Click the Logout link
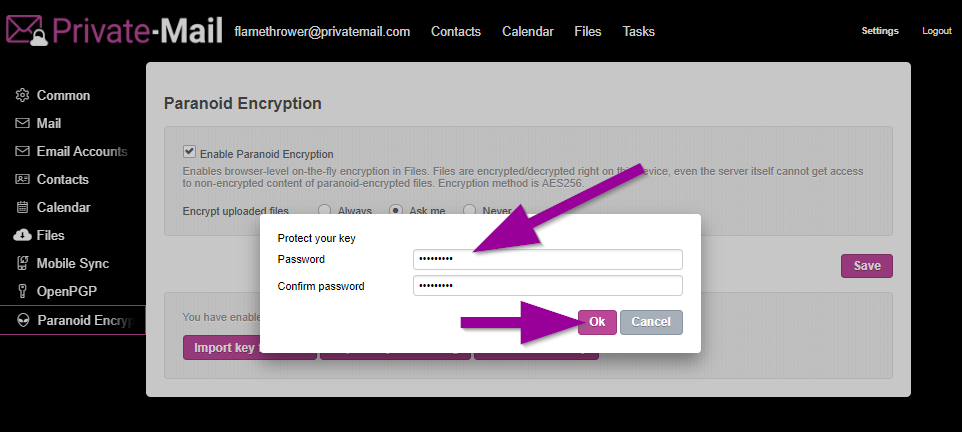This screenshot has height=432, width=962. pos(937,31)
